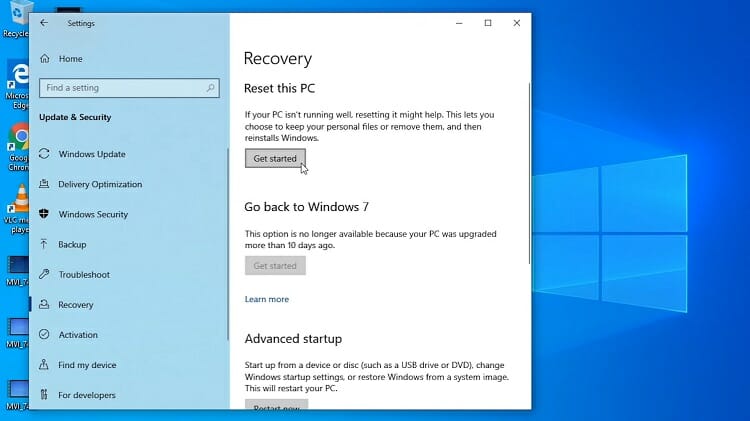Select the Google Chrome desktop icon
This screenshot has width=750, height=421.
17,147
